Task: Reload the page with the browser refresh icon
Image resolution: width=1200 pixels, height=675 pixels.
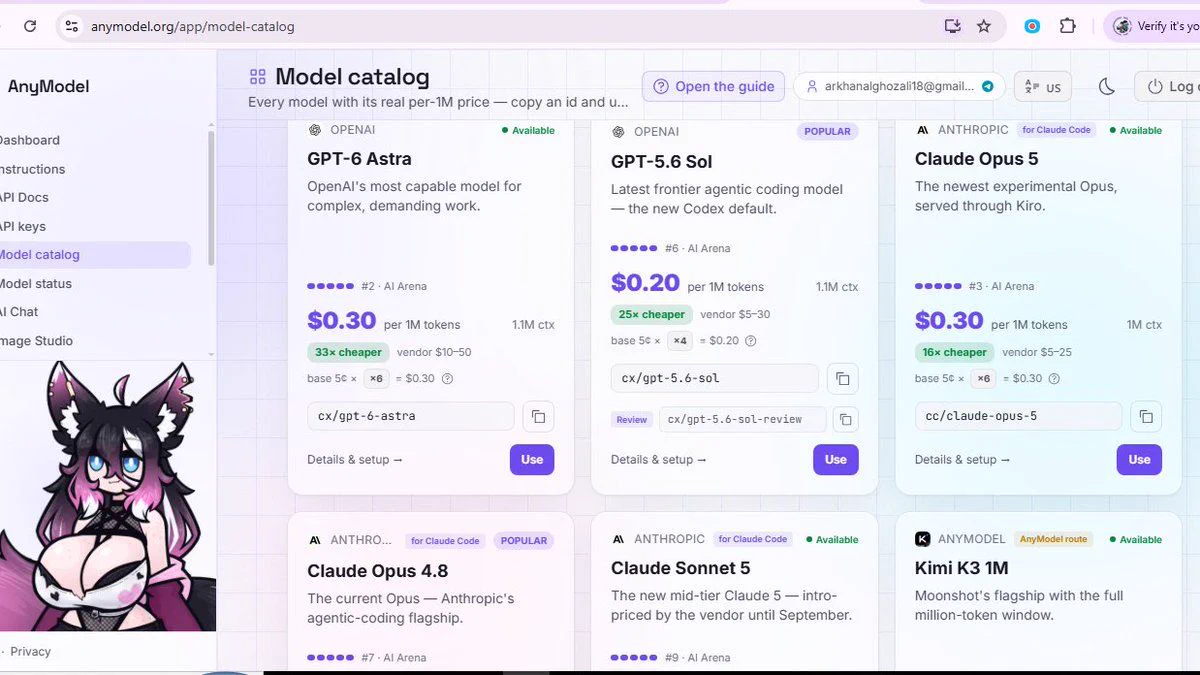Action: click(30, 26)
